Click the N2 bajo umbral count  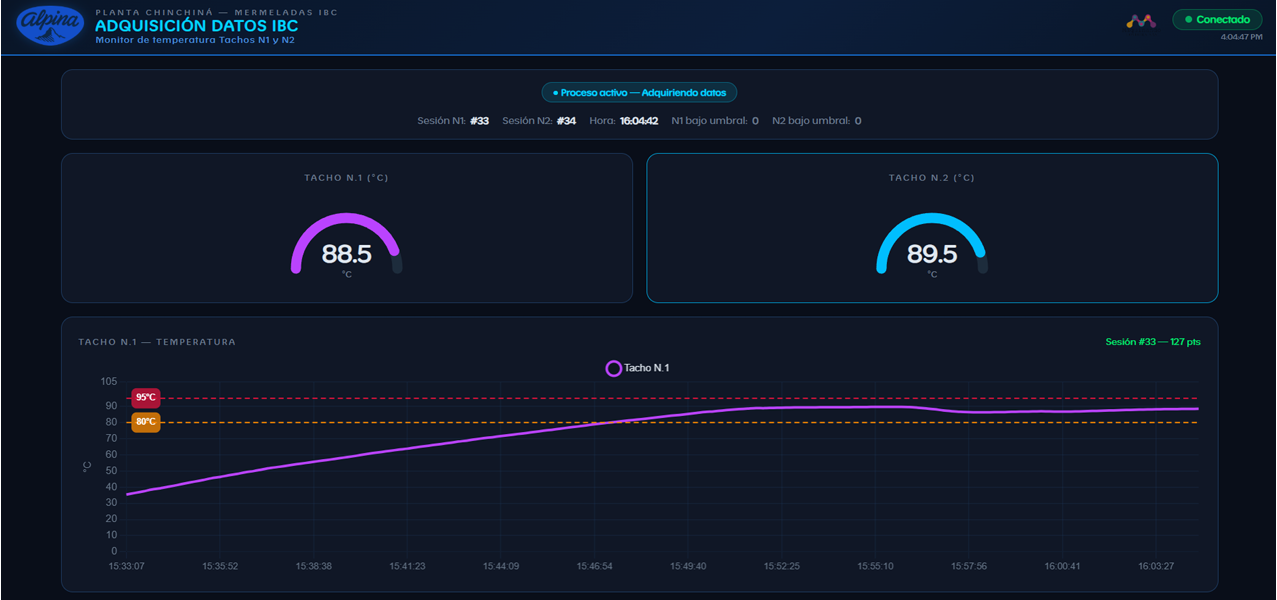coord(858,121)
